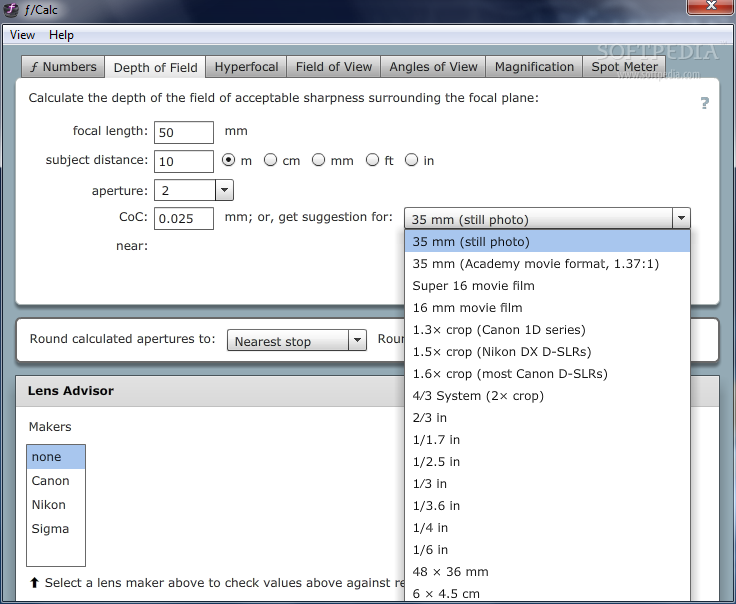Select the m distance unit radio button
Viewport: 736px width, 604px height.
click(228, 160)
